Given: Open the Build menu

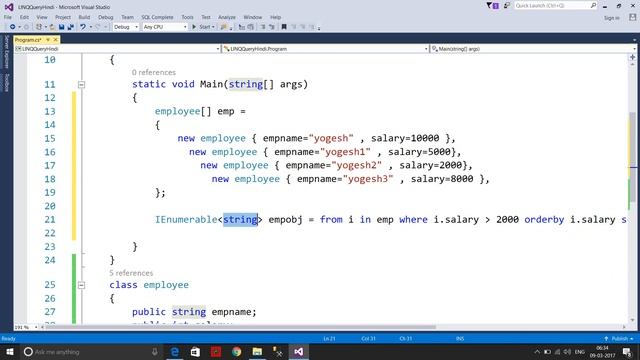Looking at the screenshot, I should pos(84,17).
